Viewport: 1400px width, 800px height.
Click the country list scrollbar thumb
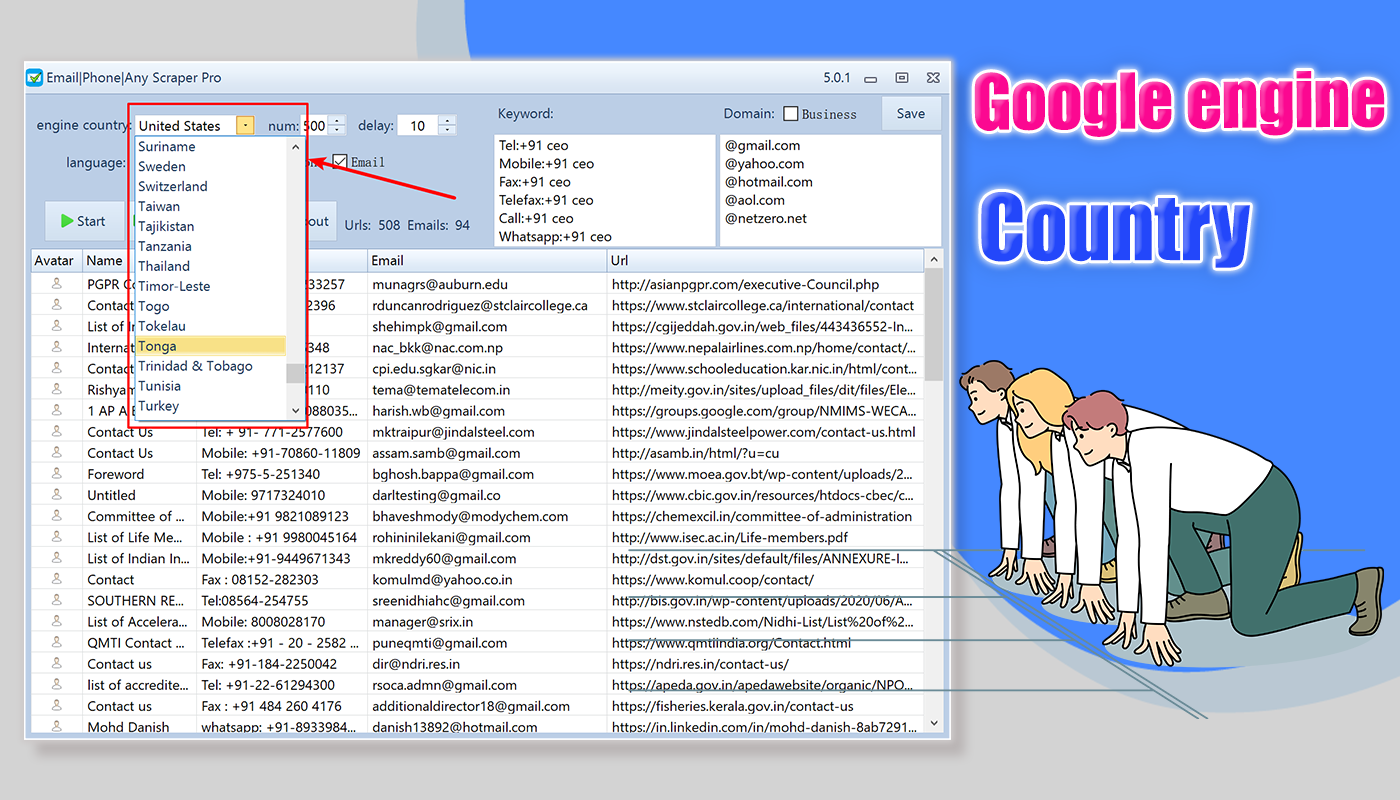pos(295,373)
